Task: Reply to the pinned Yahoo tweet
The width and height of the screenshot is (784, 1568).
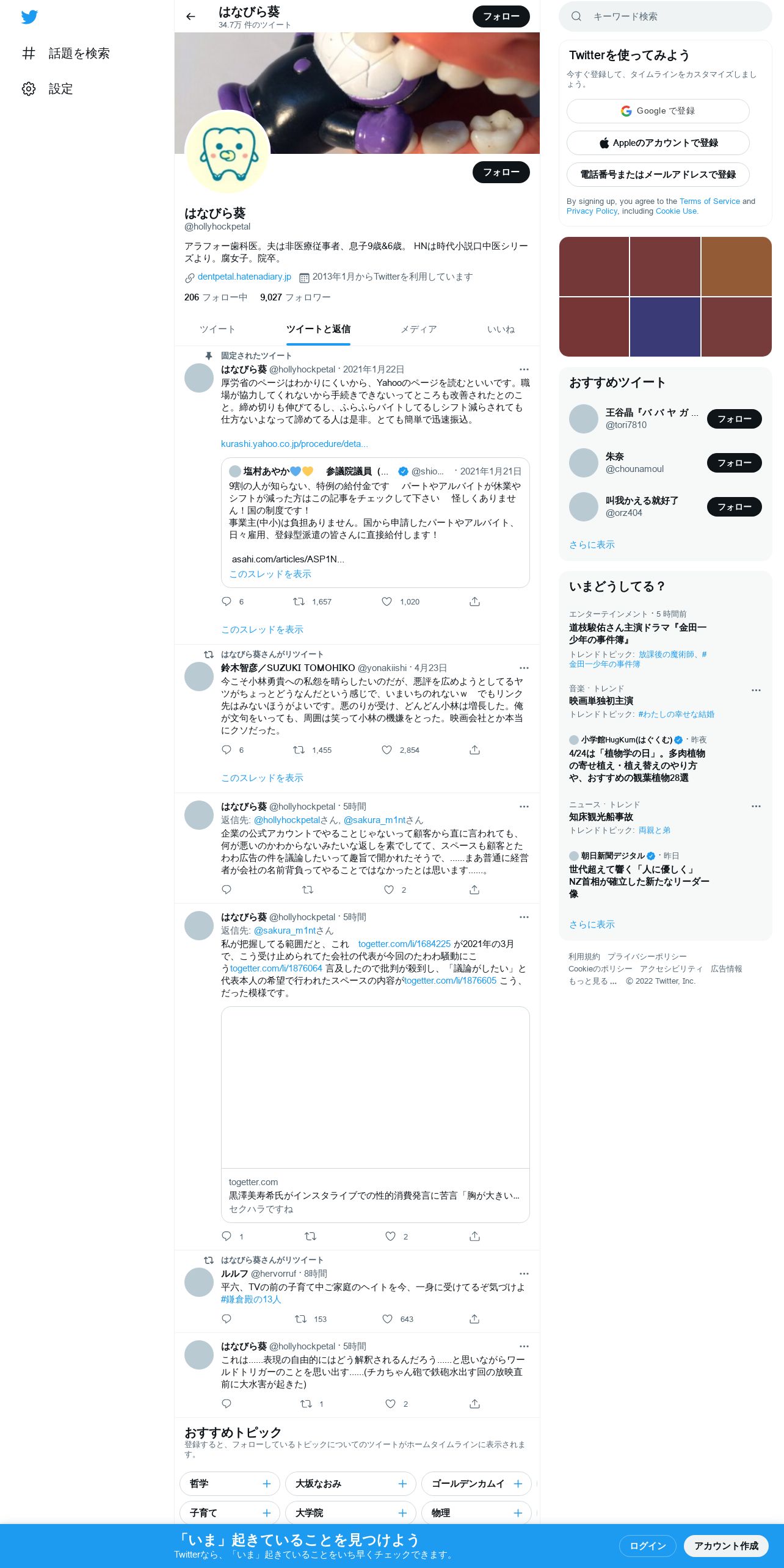Action: [227, 601]
